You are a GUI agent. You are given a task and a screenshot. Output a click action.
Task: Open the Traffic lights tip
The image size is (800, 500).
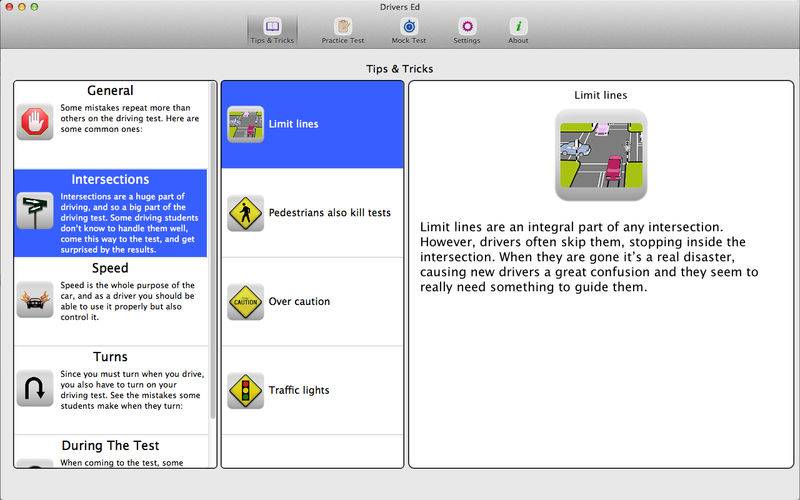pos(299,390)
